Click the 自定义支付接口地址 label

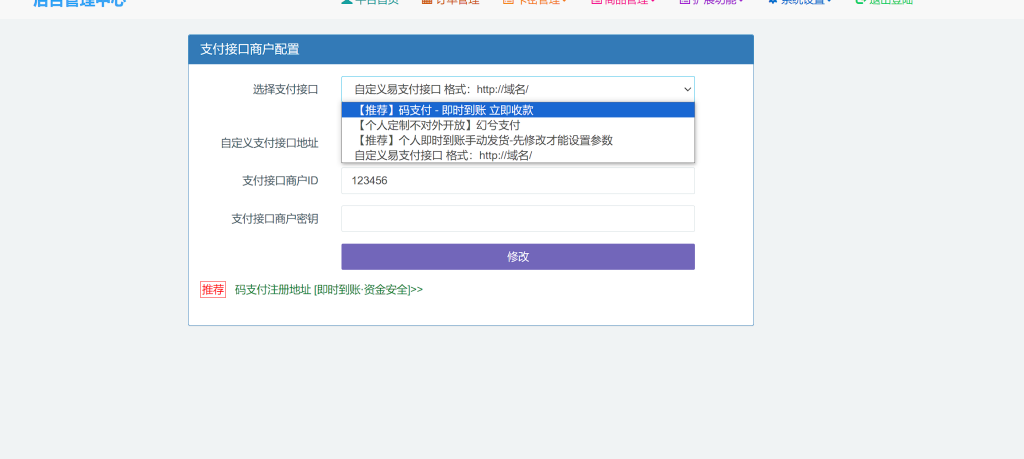(270, 143)
